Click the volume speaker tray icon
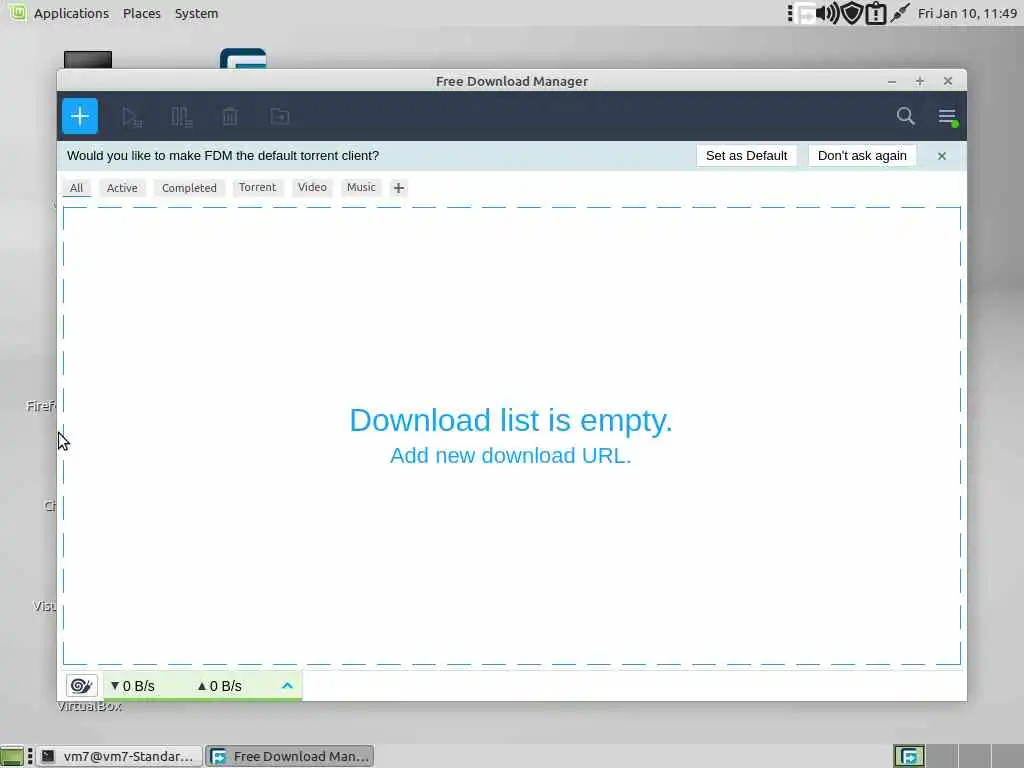Screen dimensions: 1024x768 tap(828, 13)
